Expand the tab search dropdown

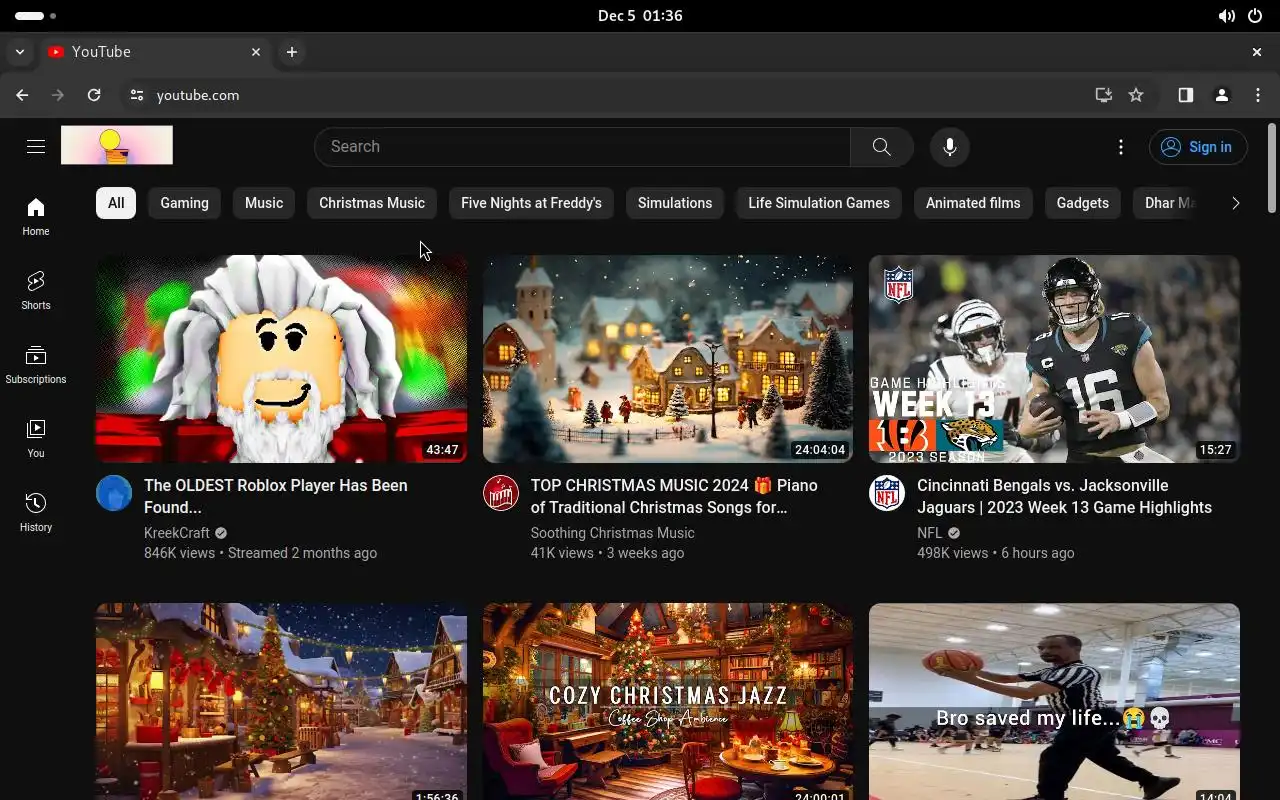click(20, 52)
